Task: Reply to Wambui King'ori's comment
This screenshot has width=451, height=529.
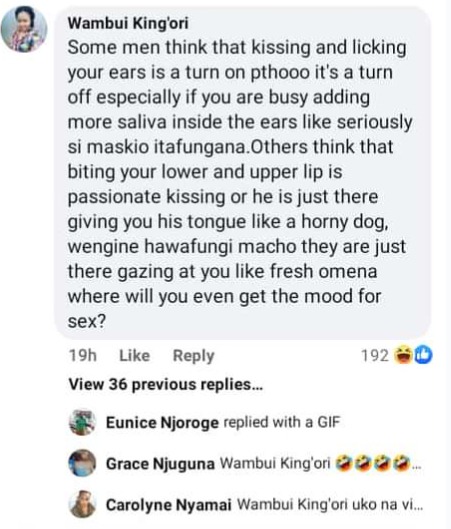Action: (x=193, y=356)
